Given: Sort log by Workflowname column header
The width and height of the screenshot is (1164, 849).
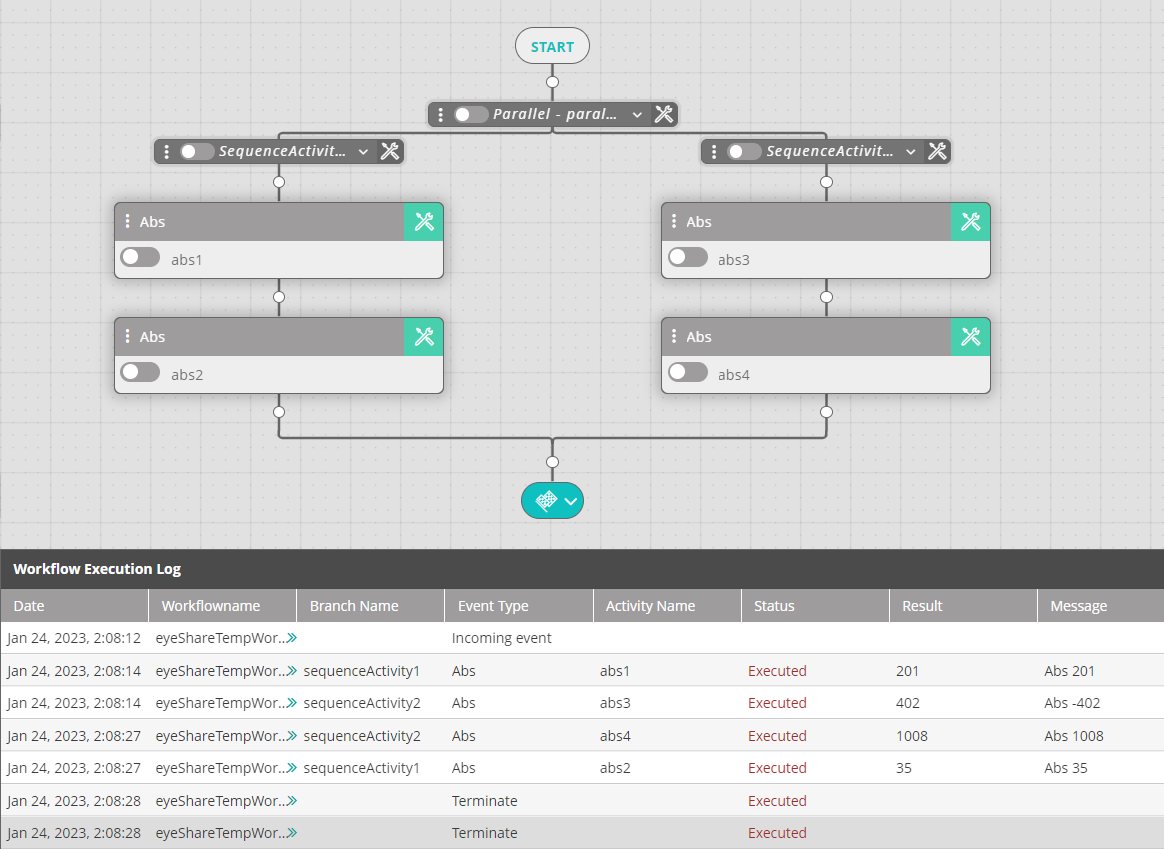Looking at the screenshot, I should click(223, 606).
